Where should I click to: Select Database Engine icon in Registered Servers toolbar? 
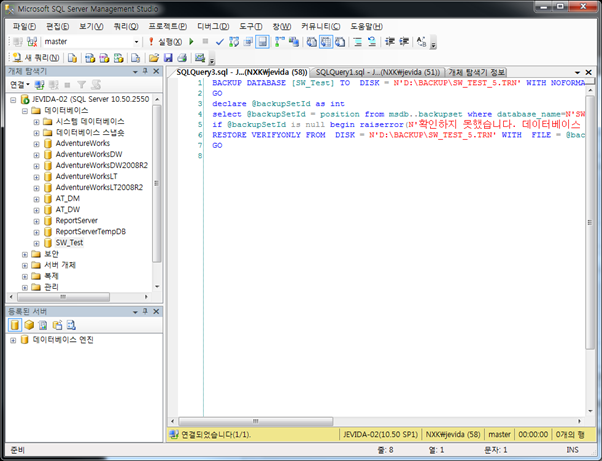click(15, 325)
